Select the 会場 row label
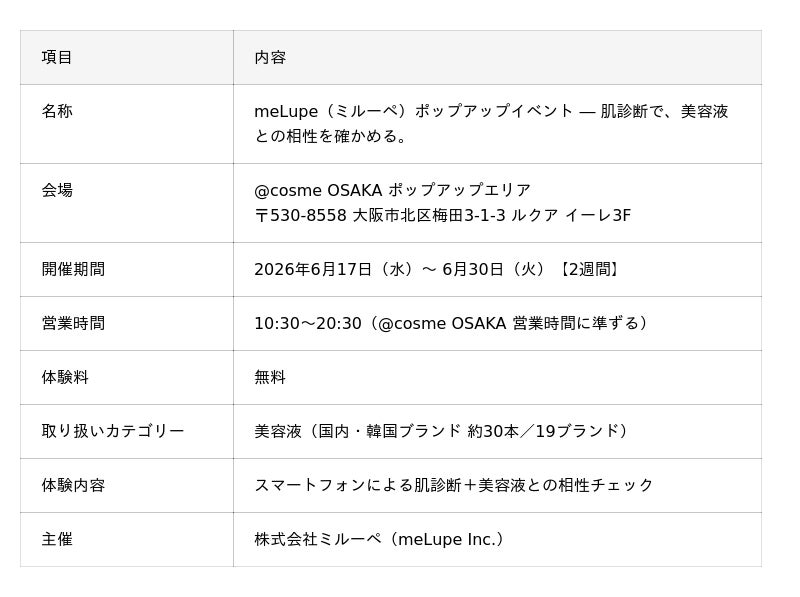Image resolution: width=800 pixels, height=597 pixels. (x=57, y=190)
